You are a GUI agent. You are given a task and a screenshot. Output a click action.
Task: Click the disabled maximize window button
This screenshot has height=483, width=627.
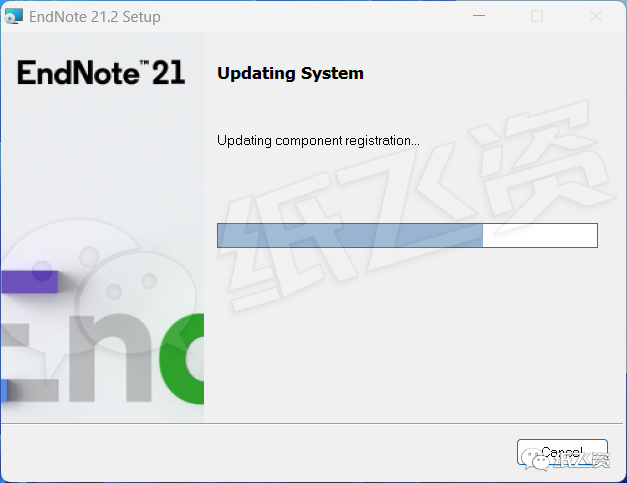pyautogui.click(x=537, y=16)
